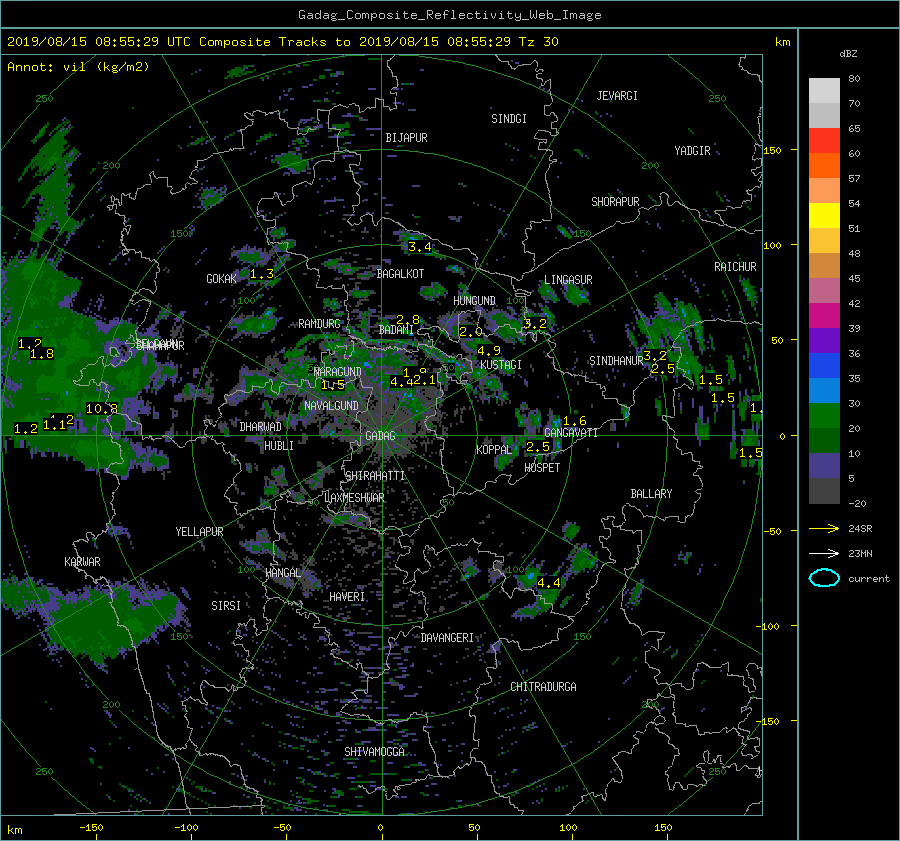Click the BIJAPUR city label
The image size is (900, 841).
click(406, 138)
